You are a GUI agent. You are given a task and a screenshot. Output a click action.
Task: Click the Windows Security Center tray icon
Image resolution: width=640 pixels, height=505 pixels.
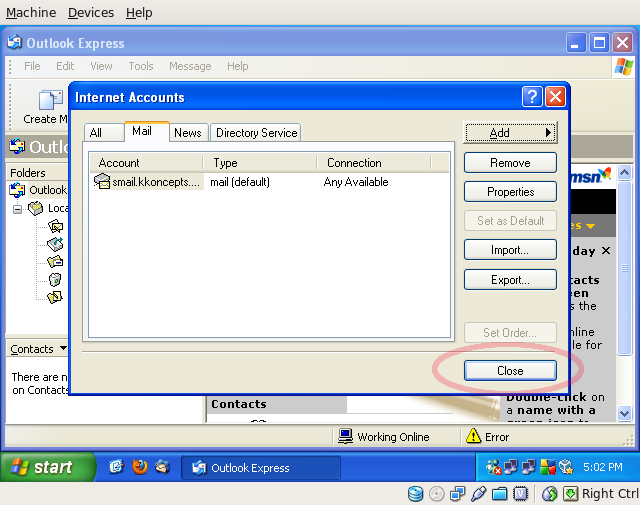pyautogui.click(x=548, y=467)
